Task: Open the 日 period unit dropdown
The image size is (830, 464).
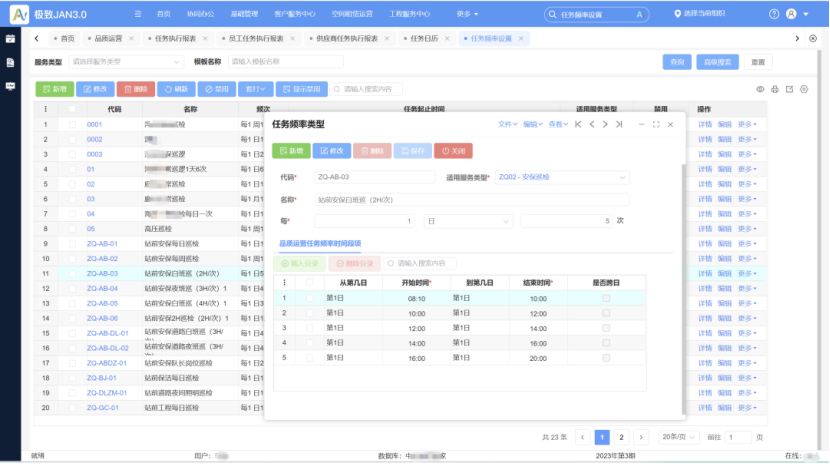Action: [x=468, y=221]
